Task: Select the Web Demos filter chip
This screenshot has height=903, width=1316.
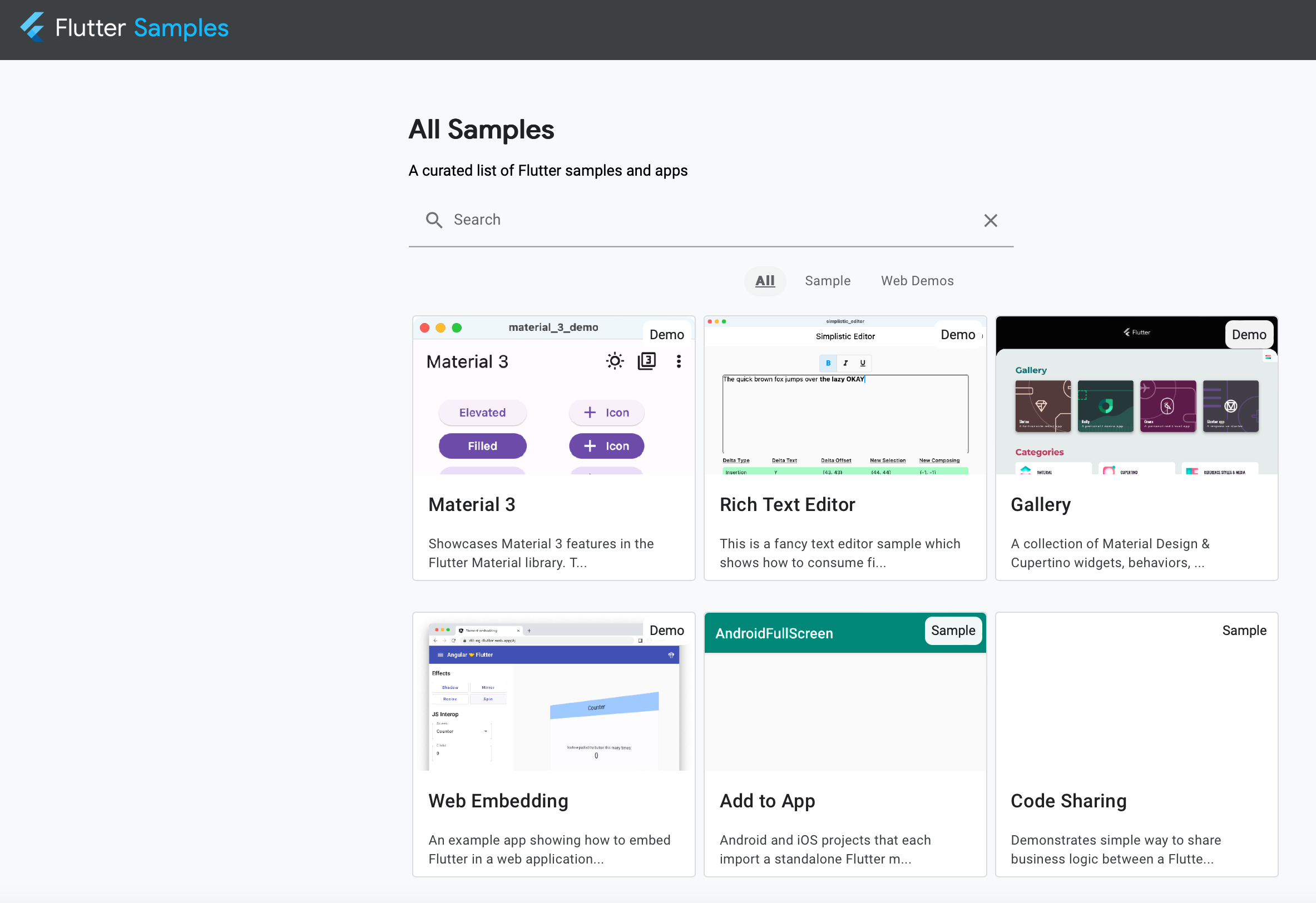Action: click(x=917, y=281)
